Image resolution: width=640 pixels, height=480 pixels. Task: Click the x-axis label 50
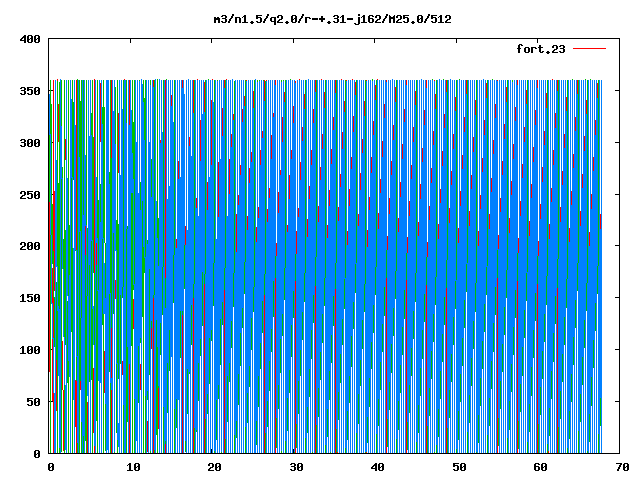[459, 467]
